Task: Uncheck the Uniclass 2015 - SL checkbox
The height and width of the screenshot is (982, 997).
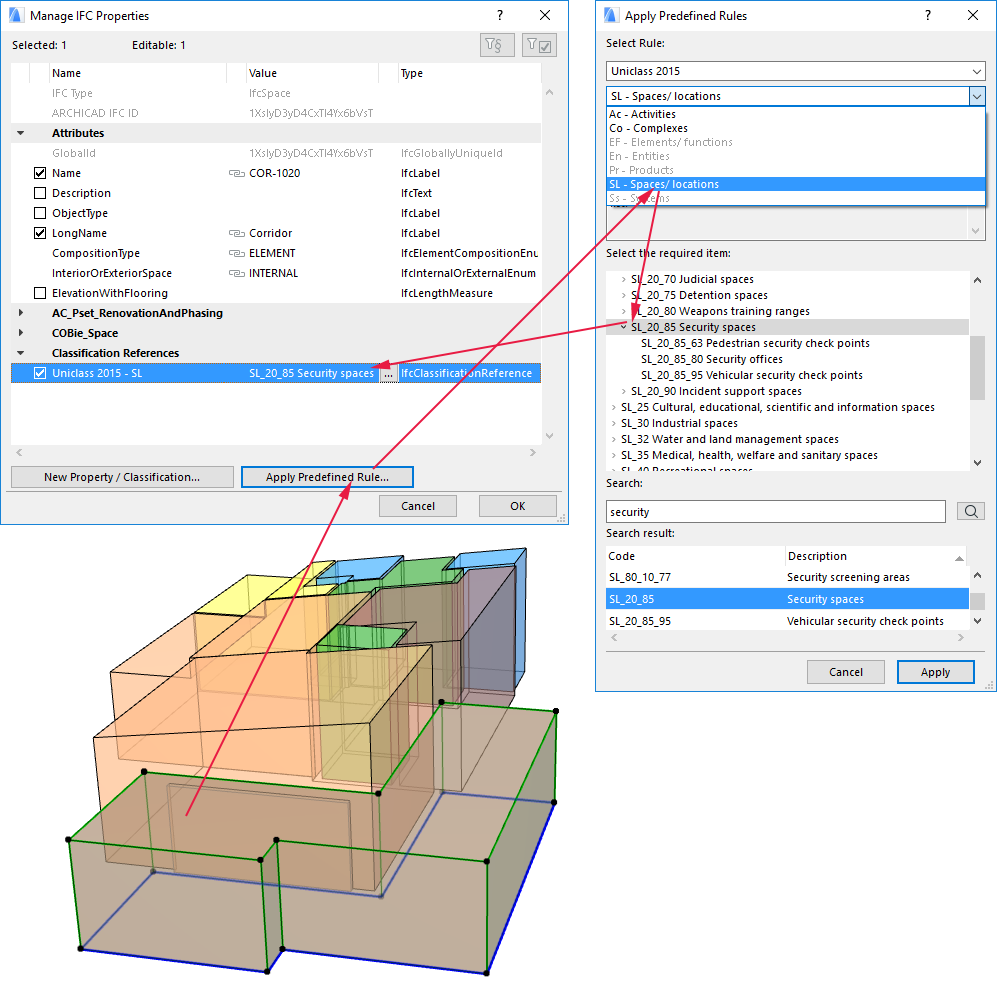Action: pos(40,373)
